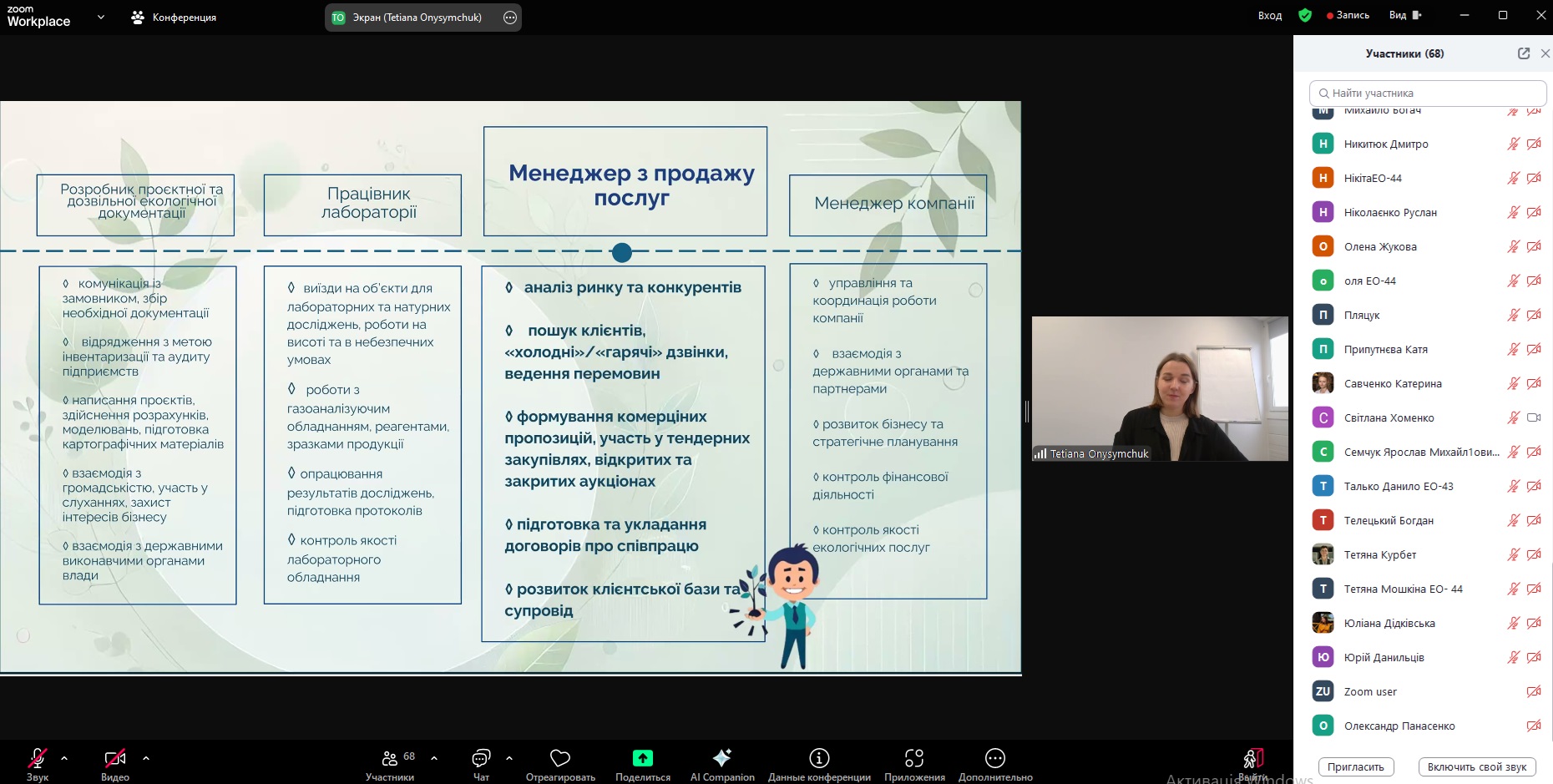Expand video options arrow next to Видео
Screen dimensions: 1553x784
coord(146,758)
